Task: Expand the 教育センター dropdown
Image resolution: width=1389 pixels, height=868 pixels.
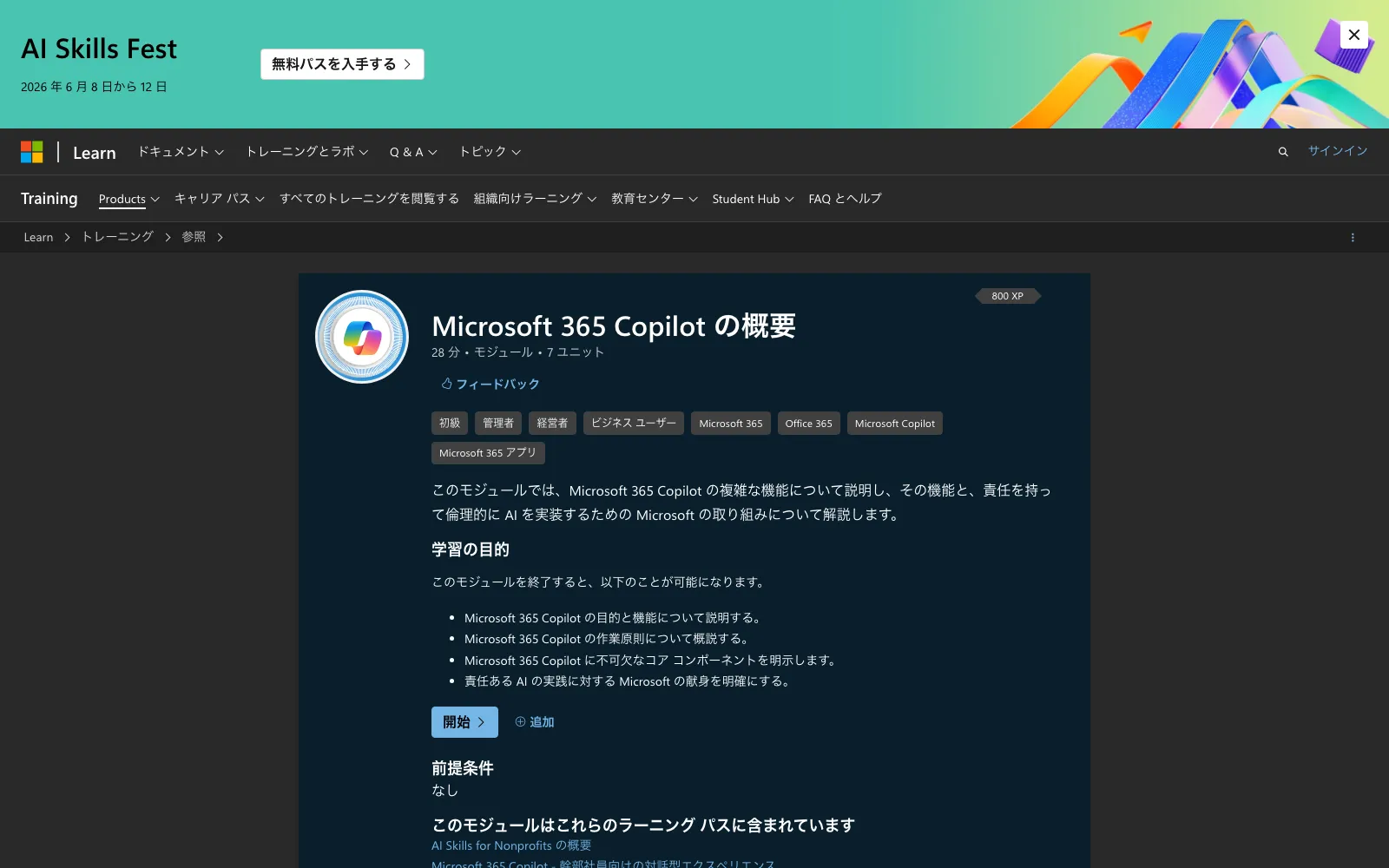Action: (x=655, y=199)
